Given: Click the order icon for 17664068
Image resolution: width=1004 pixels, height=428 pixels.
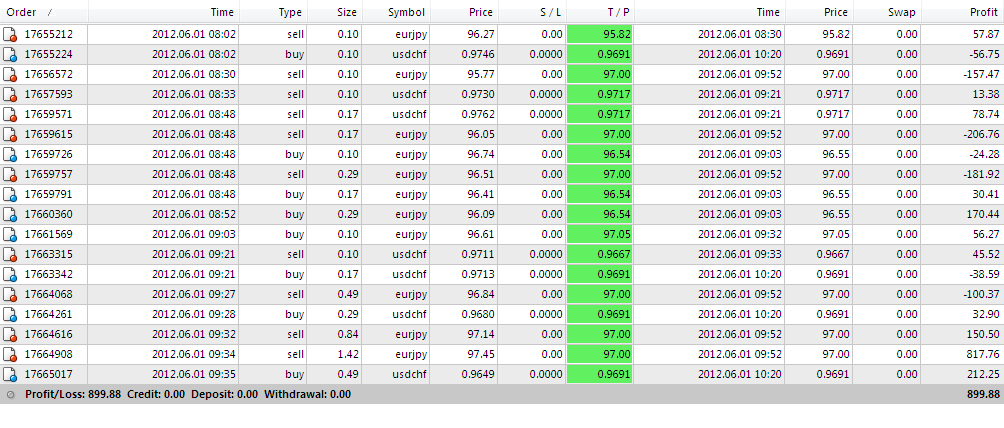Looking at the screenshot, I should (x=10, y=294).
